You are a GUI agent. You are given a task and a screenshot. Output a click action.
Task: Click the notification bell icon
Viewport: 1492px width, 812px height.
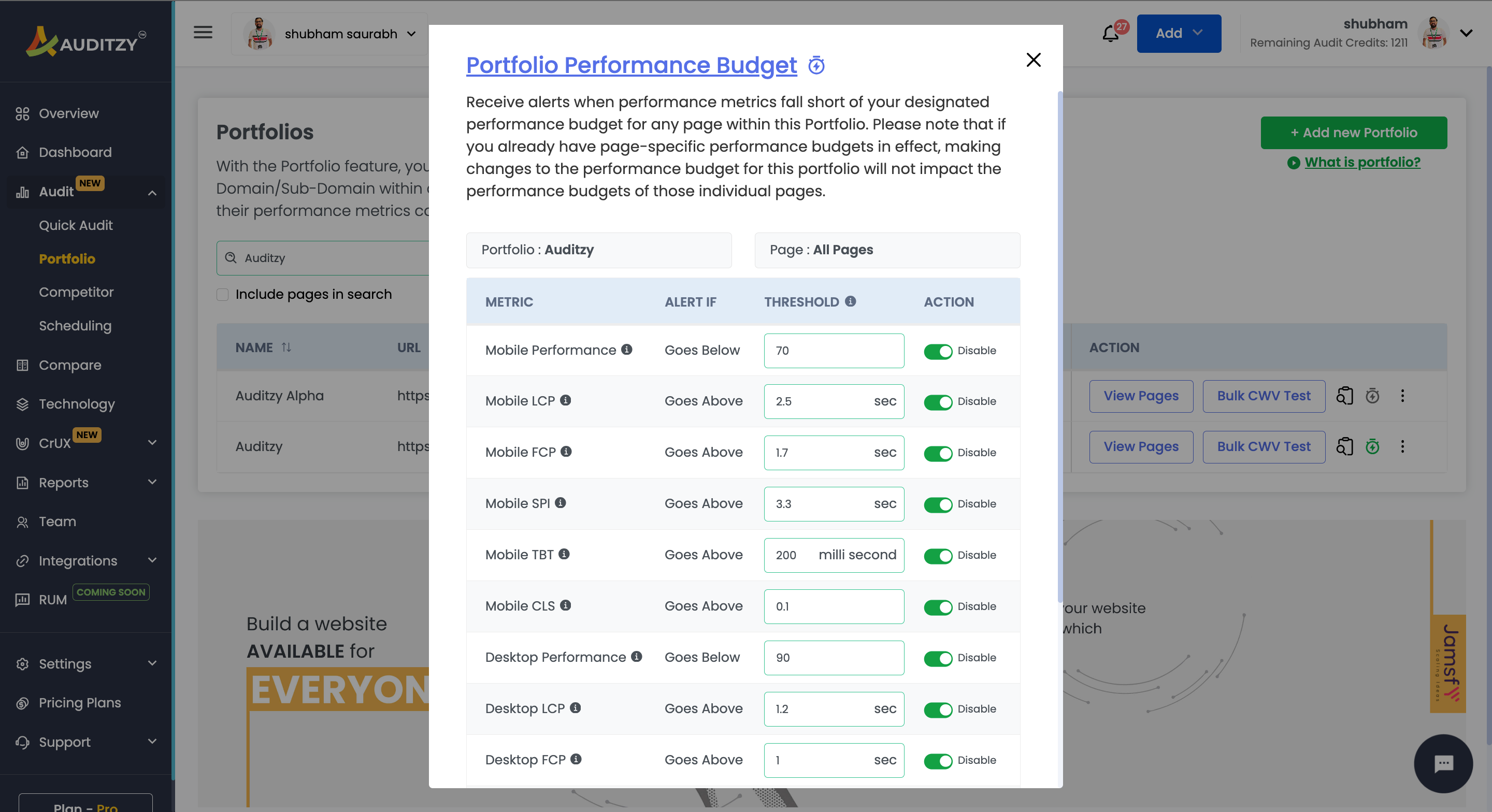[x=1110, y=33]
